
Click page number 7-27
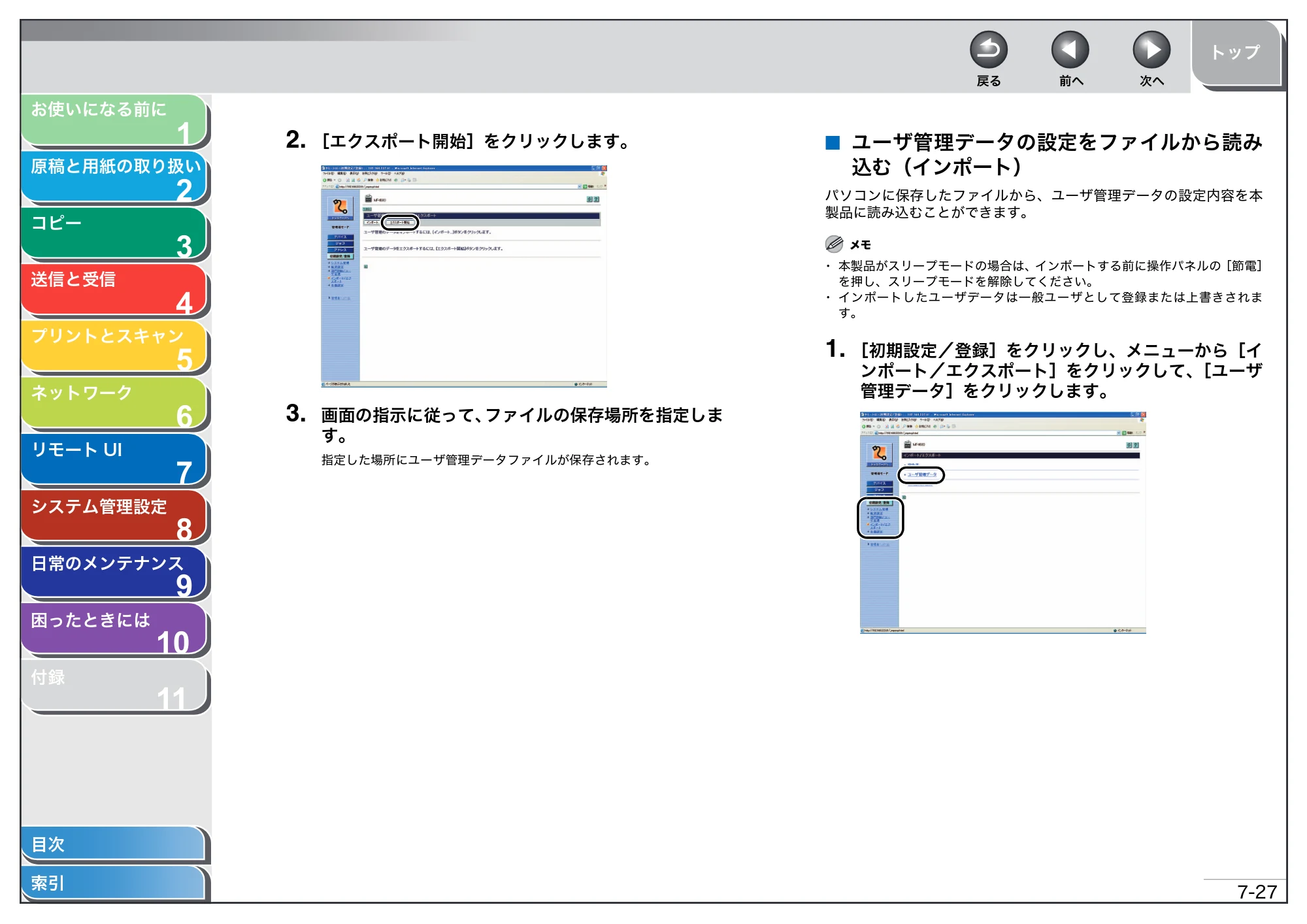[1257, 892]
